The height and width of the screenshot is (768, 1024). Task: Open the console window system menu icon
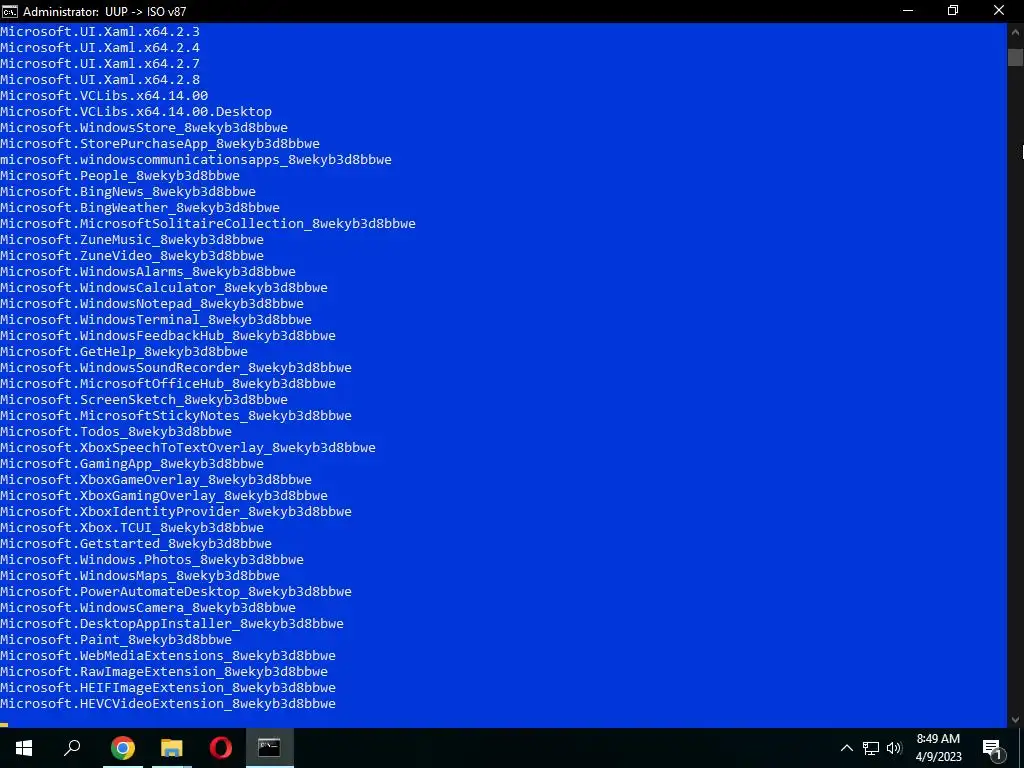[x=10, y=11]
